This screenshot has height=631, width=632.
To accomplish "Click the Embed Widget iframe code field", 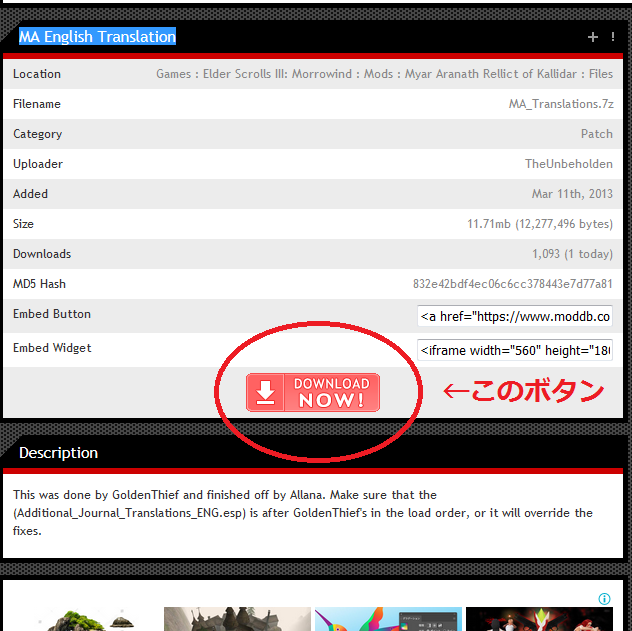I will pos(515,350).
